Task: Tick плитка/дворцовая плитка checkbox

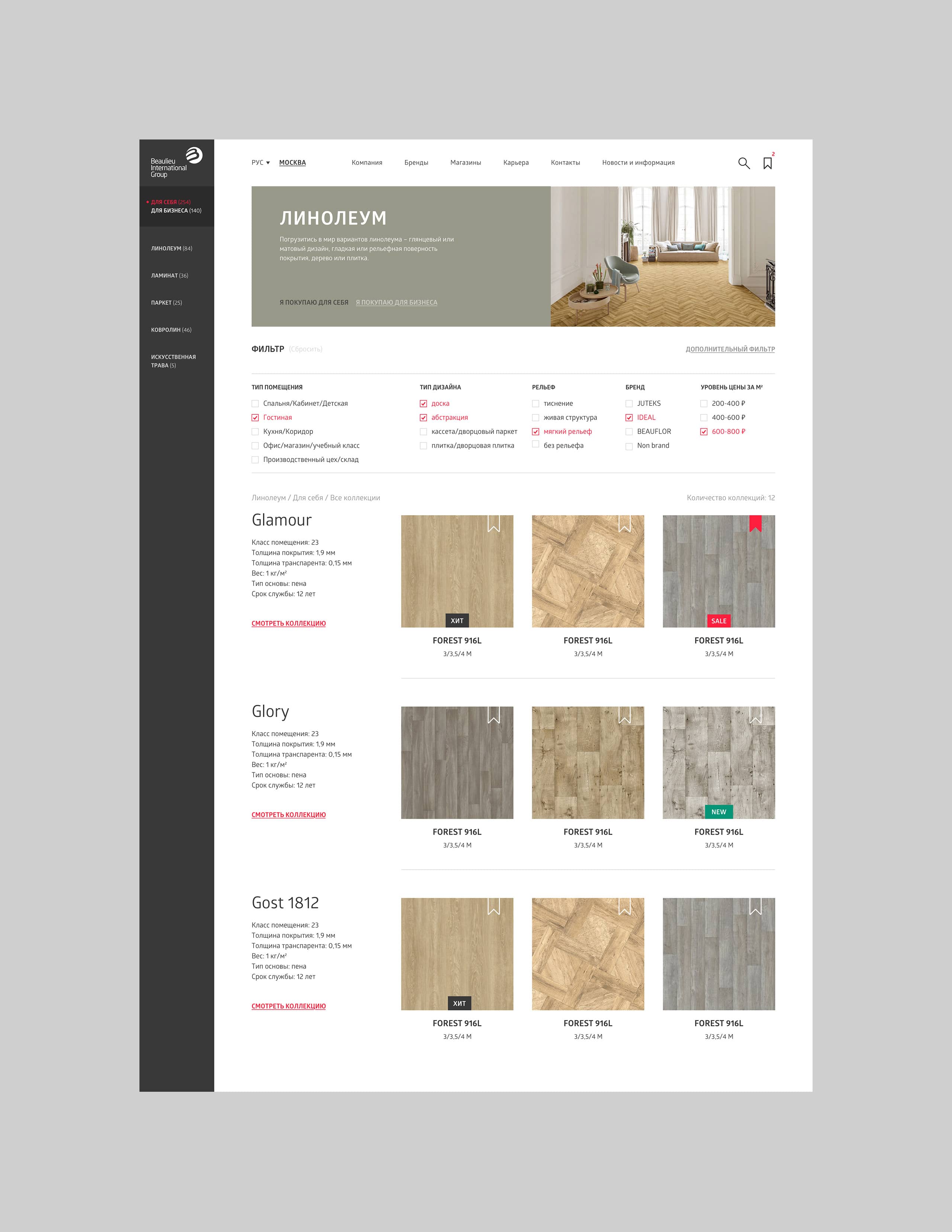Action: [423, 446]
